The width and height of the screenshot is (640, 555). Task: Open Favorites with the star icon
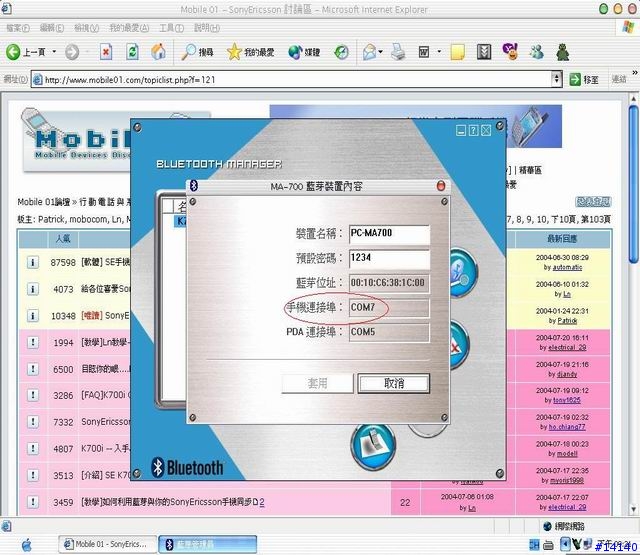click(x=250, y=52)
